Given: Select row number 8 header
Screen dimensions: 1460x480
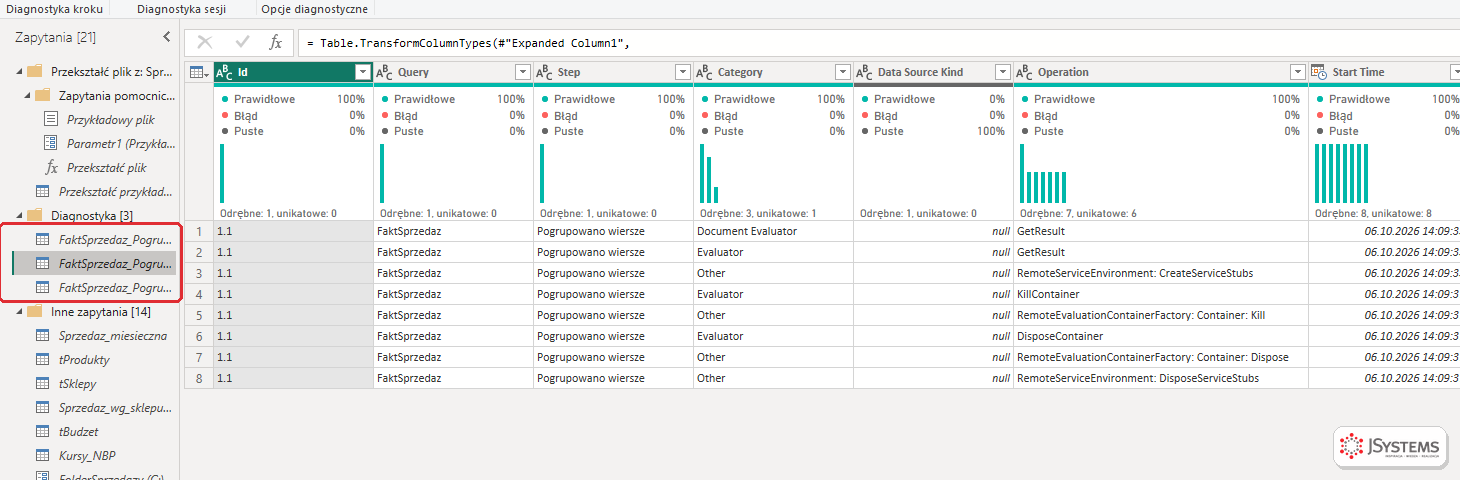Looking at the screenshot, I should click(x=199, y=378).
